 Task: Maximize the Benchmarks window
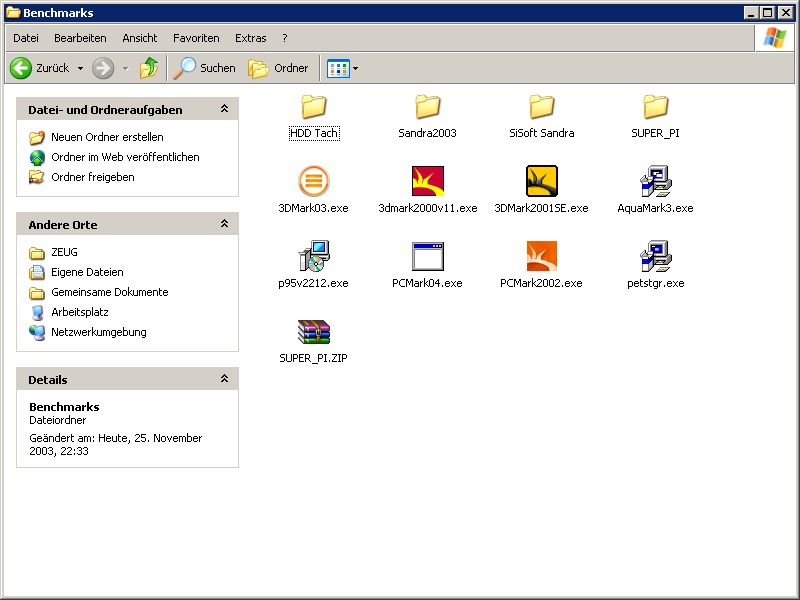pyautogui.click(x=767, y=13)
